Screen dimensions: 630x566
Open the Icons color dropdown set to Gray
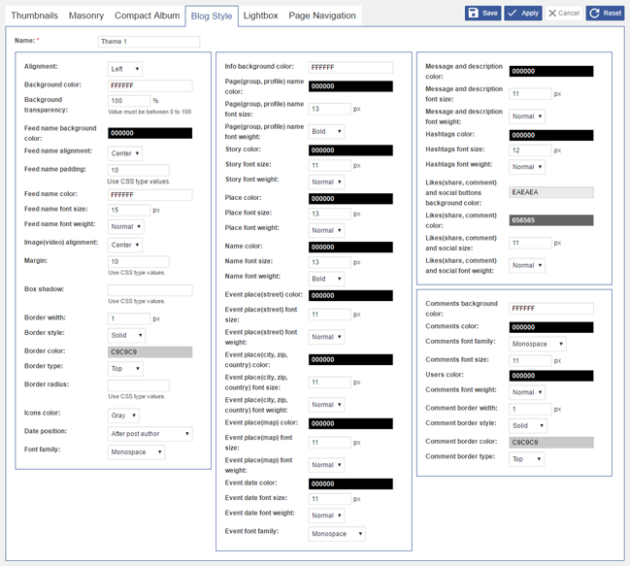(x=123, y=415)
